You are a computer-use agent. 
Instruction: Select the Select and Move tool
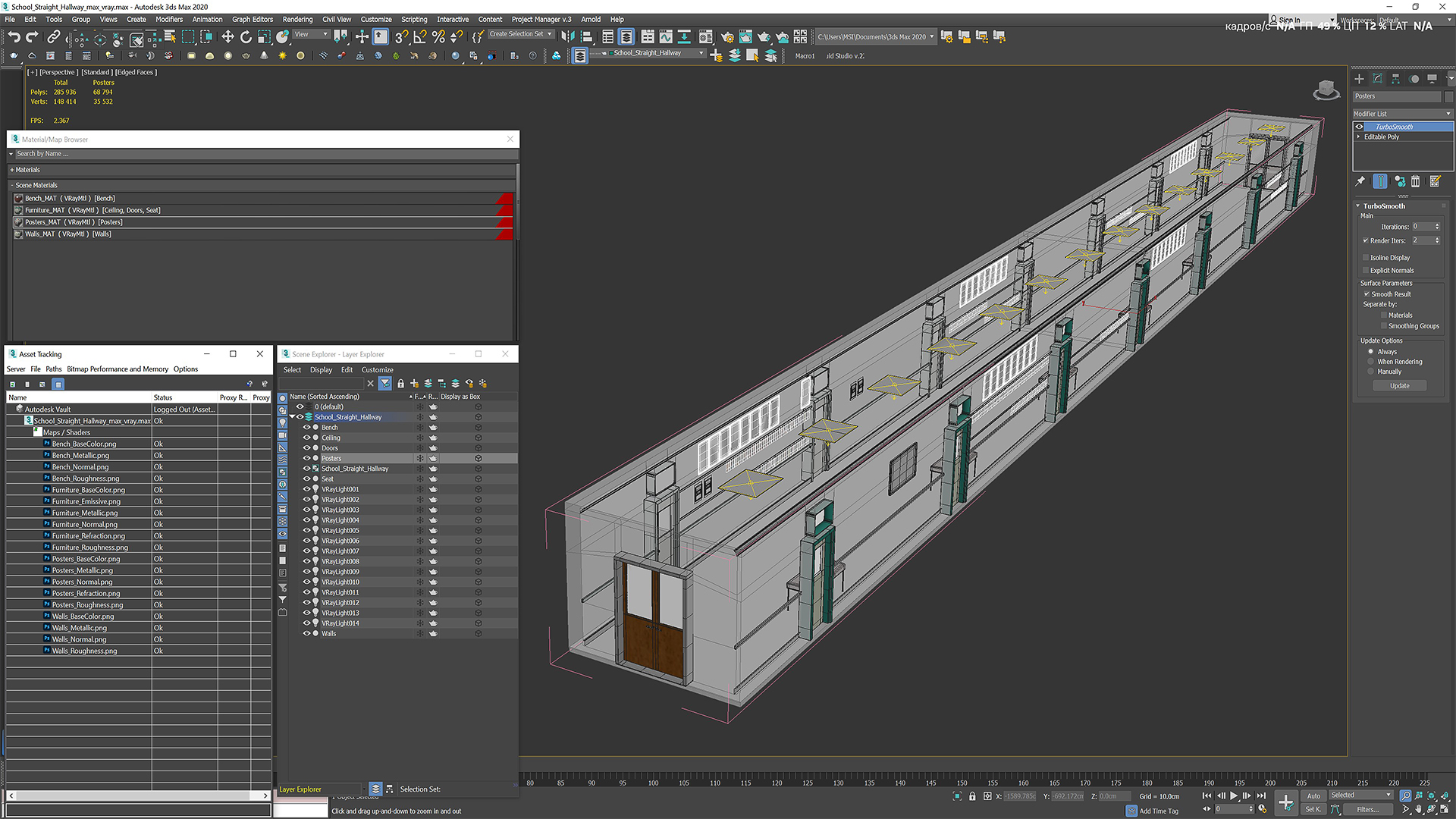click(x=227, y=36)
